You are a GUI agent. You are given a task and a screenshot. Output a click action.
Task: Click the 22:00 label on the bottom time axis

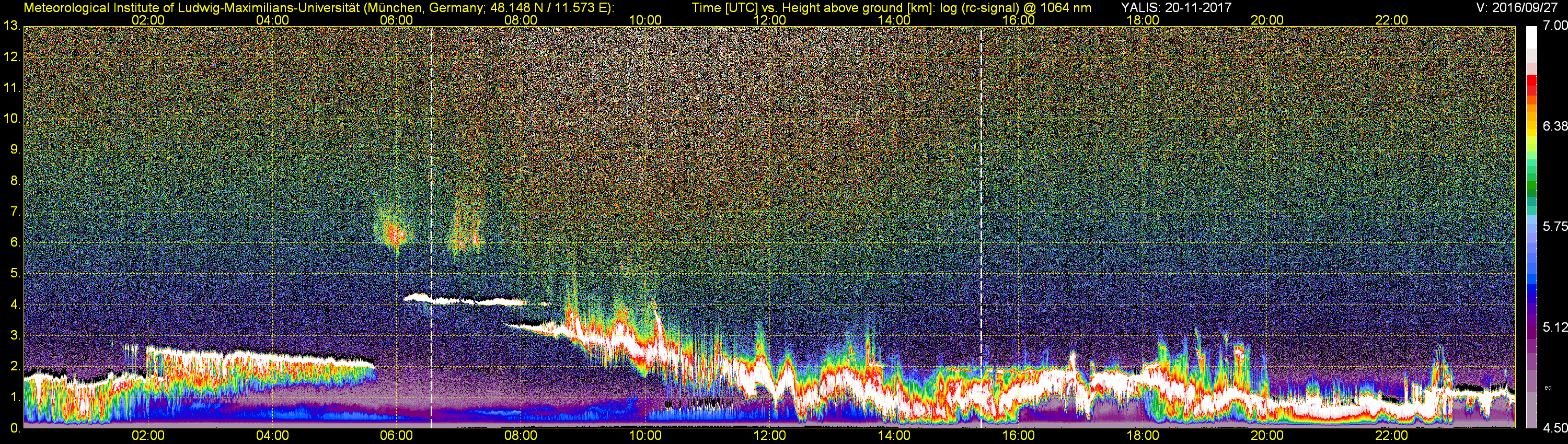(x=1392, y=436)
